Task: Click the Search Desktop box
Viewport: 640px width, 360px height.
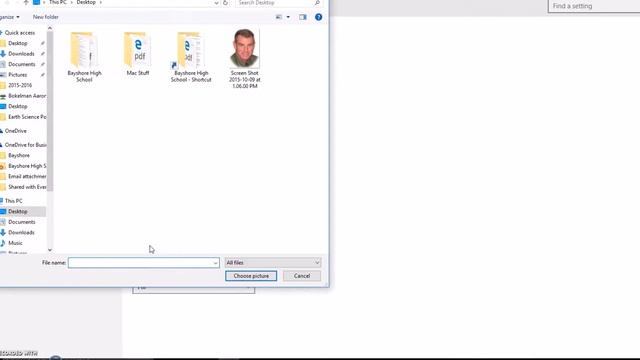Action: (279, 3)
